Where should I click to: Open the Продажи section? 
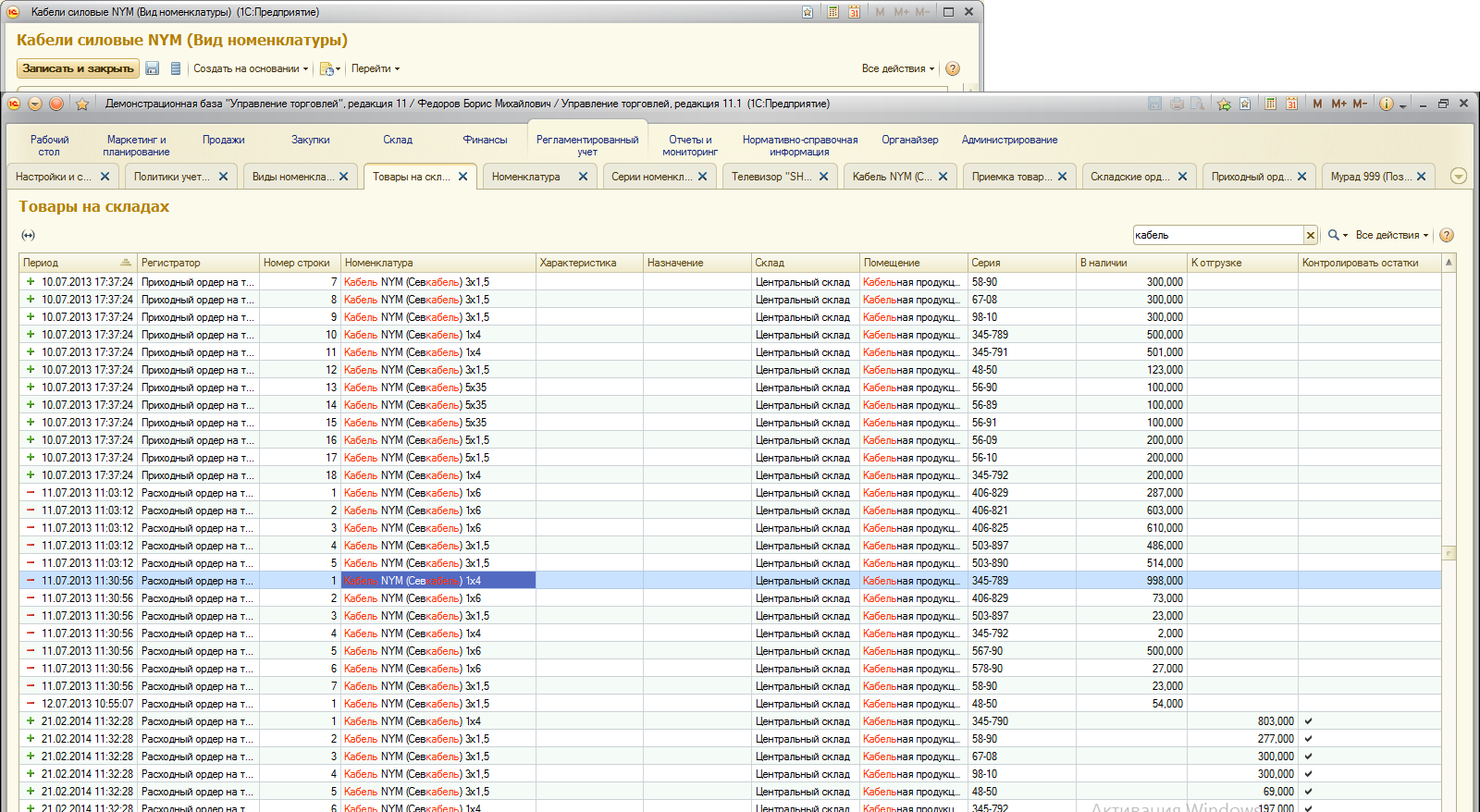tap(224, 140)
